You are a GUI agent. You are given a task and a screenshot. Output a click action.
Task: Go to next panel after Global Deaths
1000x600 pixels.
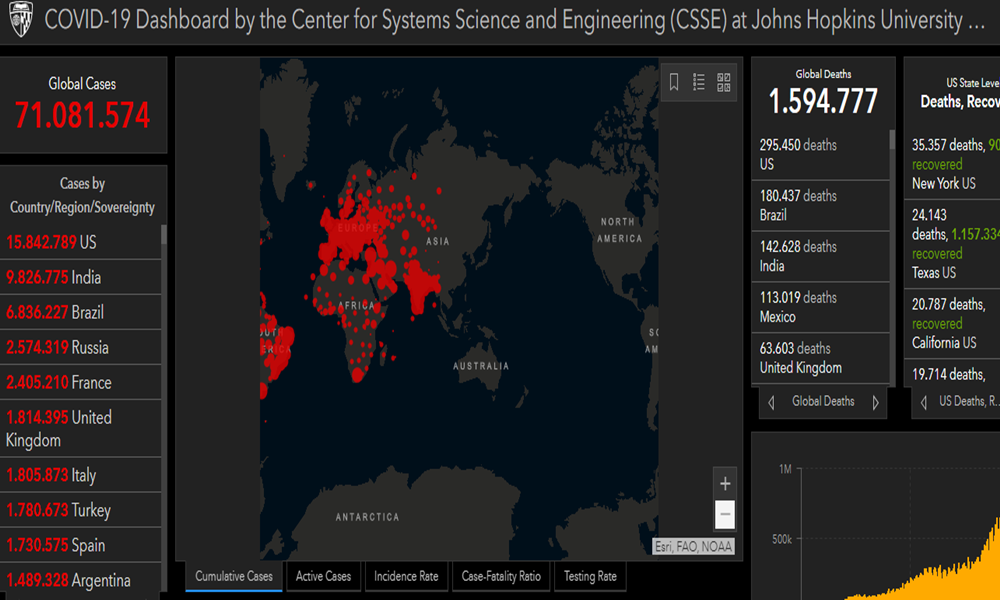(x=875, y=402)
